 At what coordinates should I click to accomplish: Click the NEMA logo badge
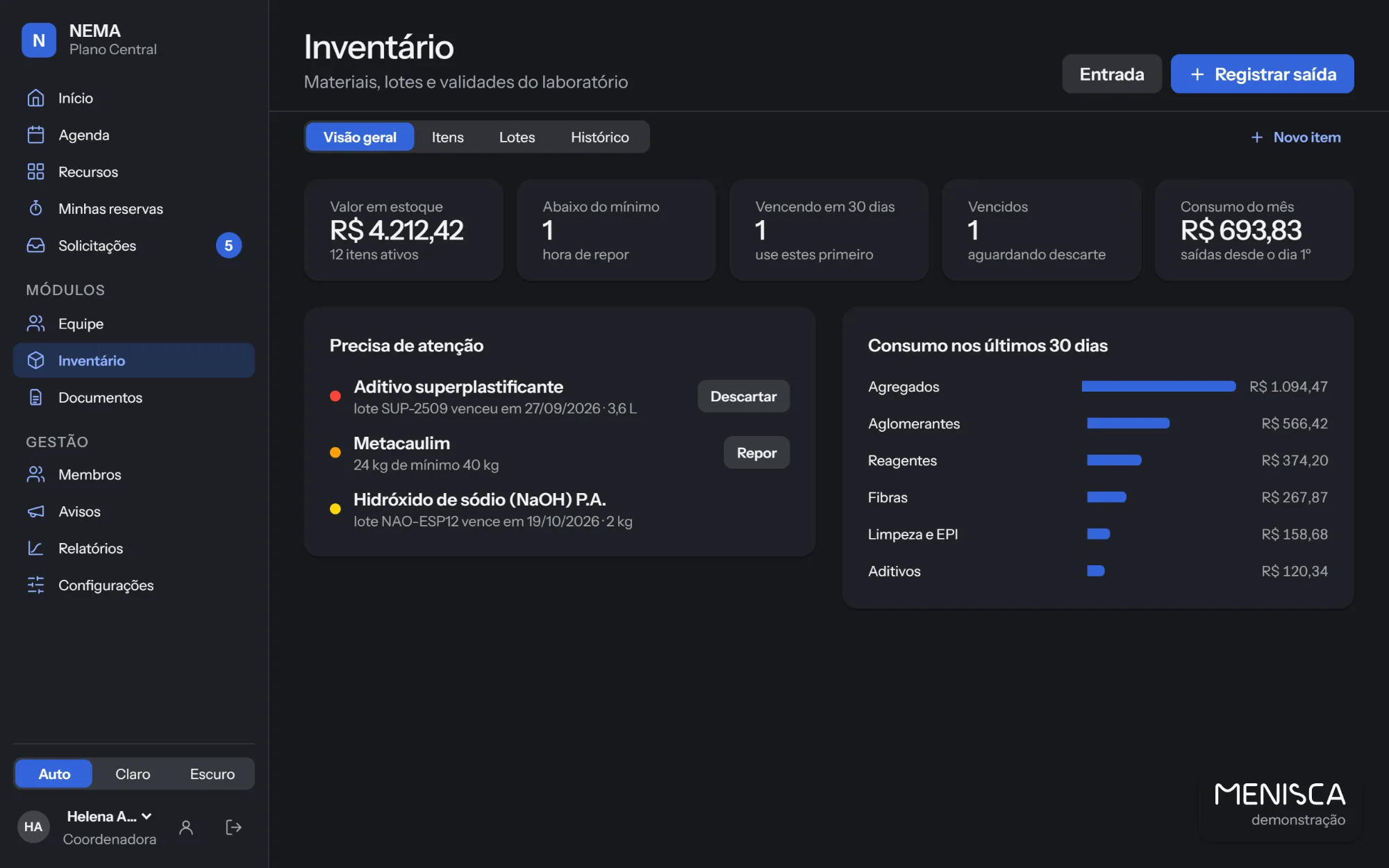point(39,40)
